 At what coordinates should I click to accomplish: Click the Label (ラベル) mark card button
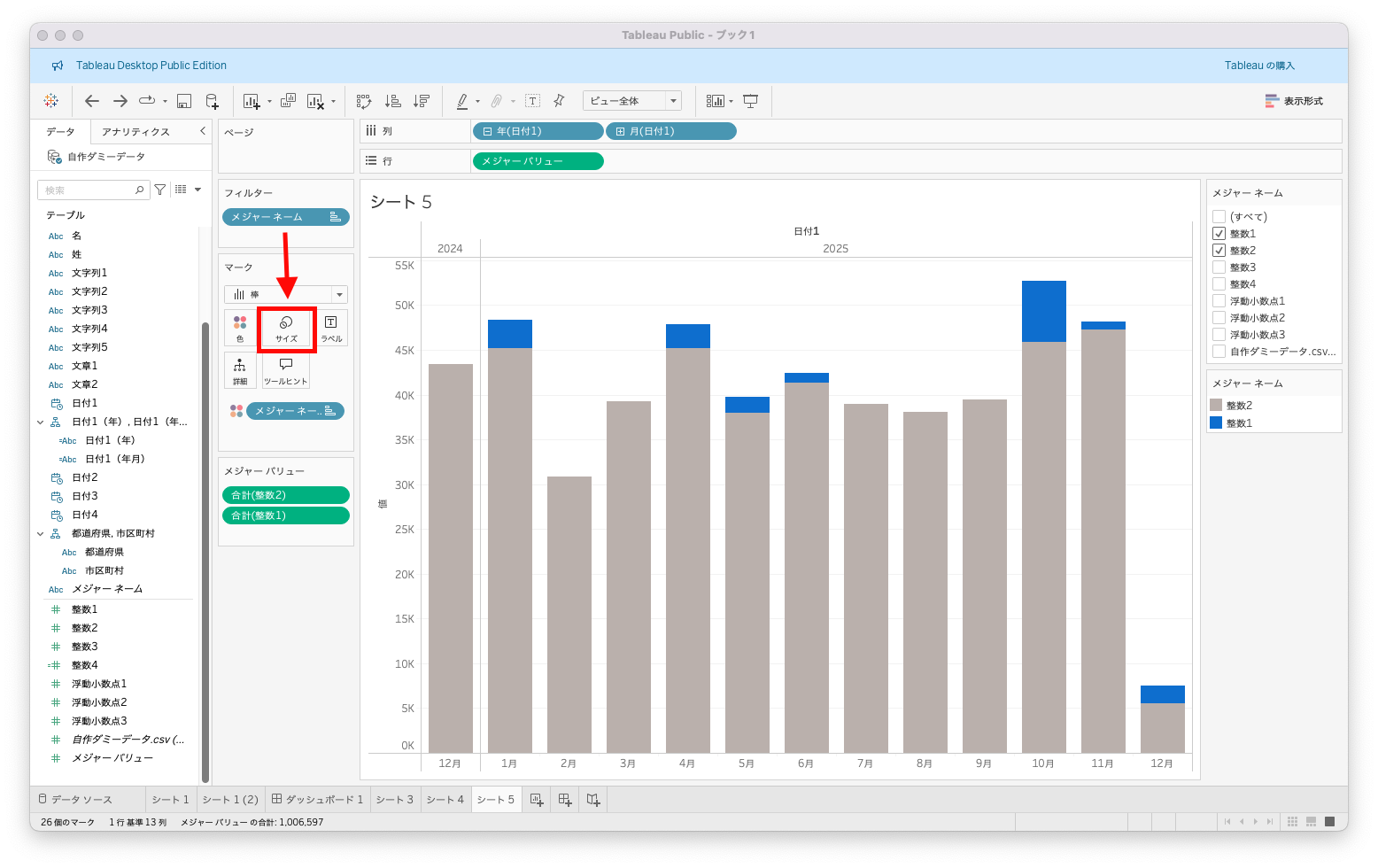(331, 329)
